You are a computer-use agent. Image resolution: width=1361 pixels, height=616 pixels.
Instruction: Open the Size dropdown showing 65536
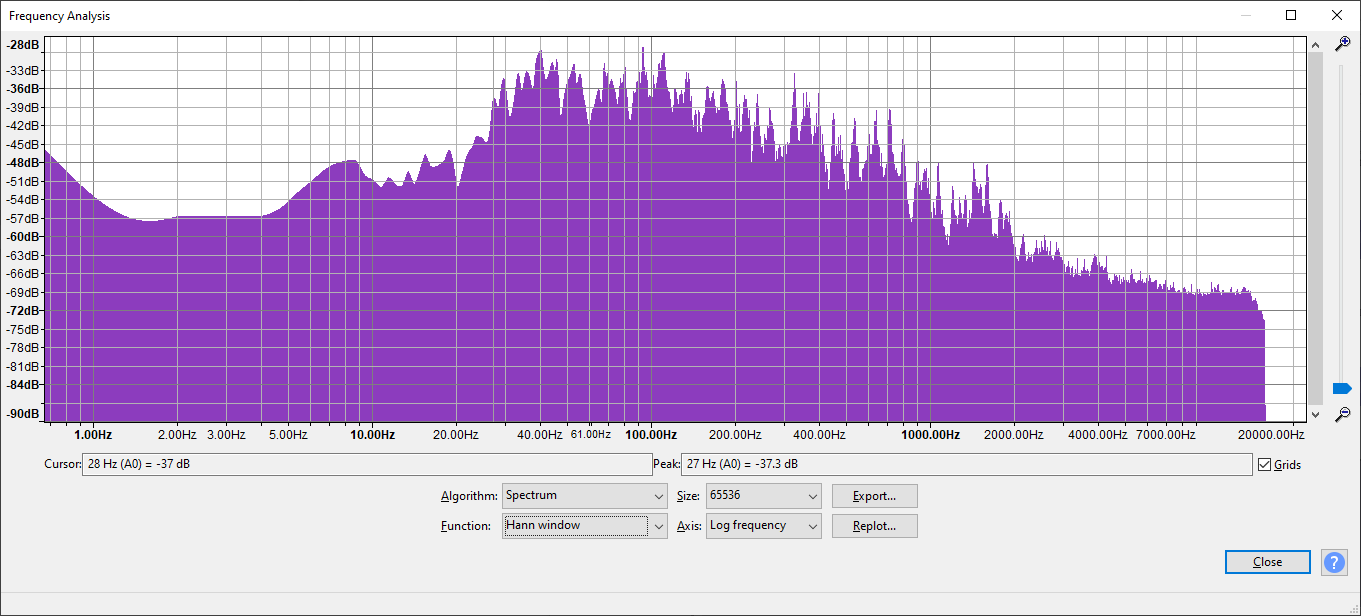click(764, 496)
